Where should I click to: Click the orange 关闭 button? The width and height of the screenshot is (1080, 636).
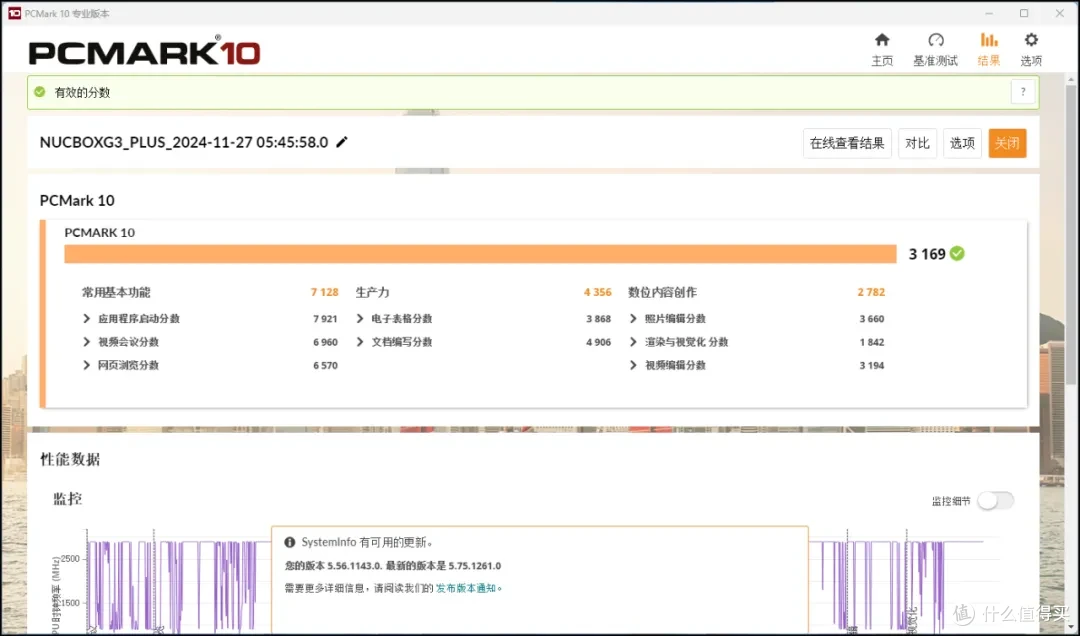[1007, 143]
